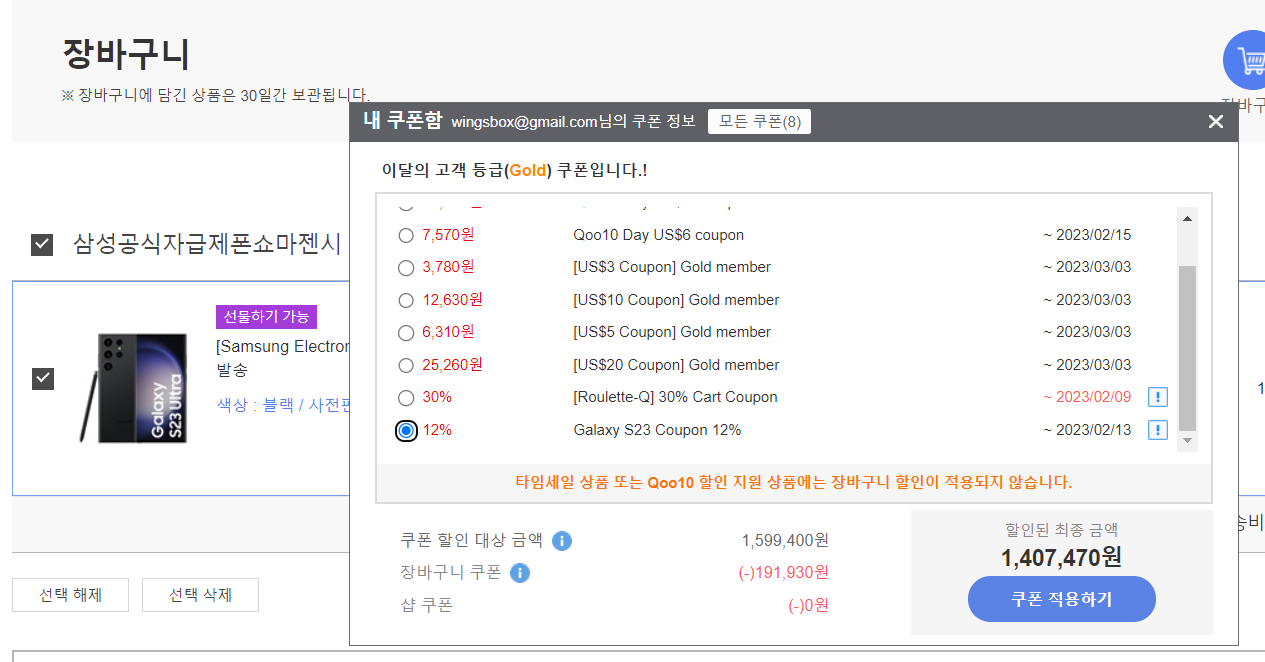Open the Galaxy S23 Ultra product thumbnail
This screenshot has height=662, width=1265.
(134, 388)
